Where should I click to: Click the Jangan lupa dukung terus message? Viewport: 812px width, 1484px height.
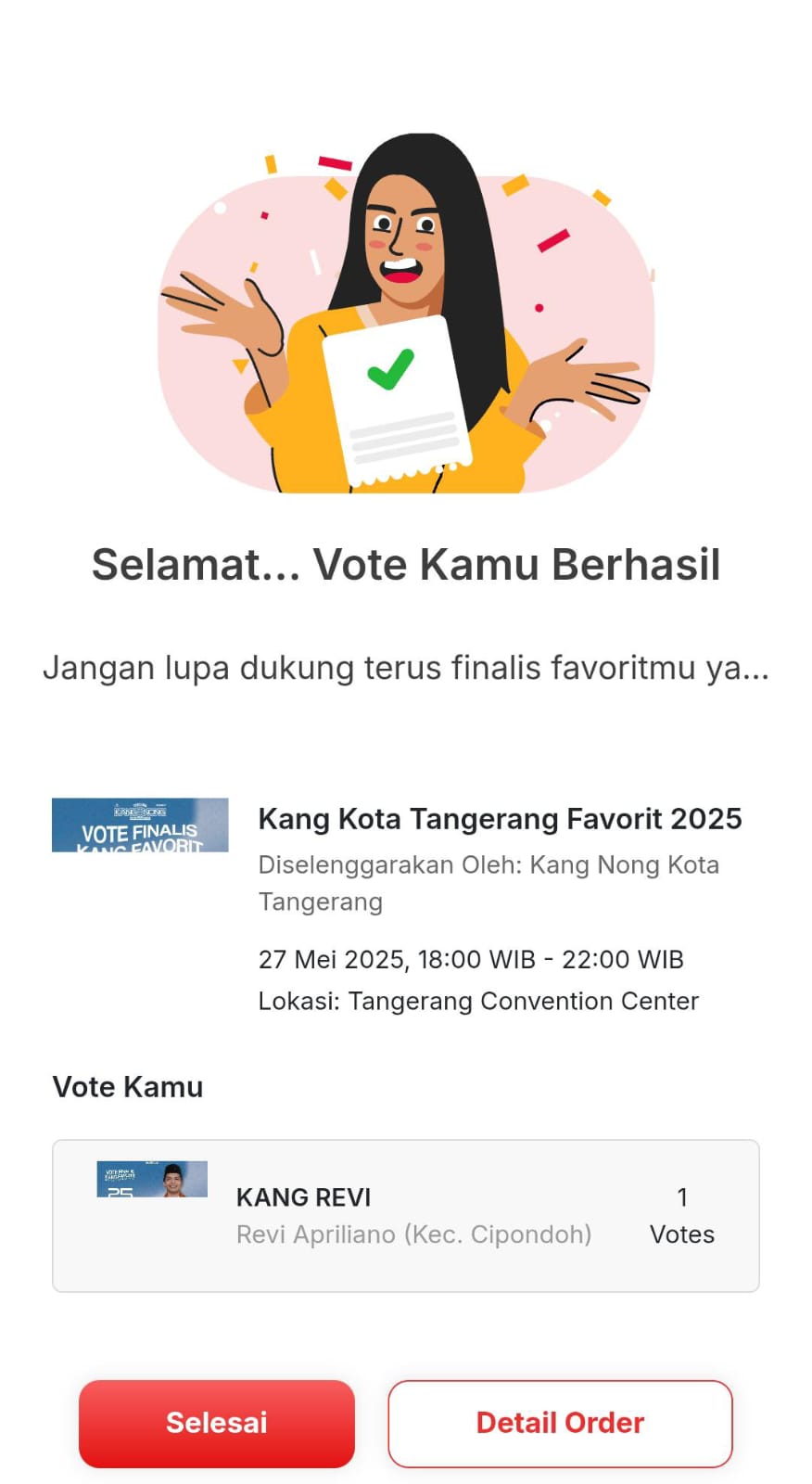point(406,668)
